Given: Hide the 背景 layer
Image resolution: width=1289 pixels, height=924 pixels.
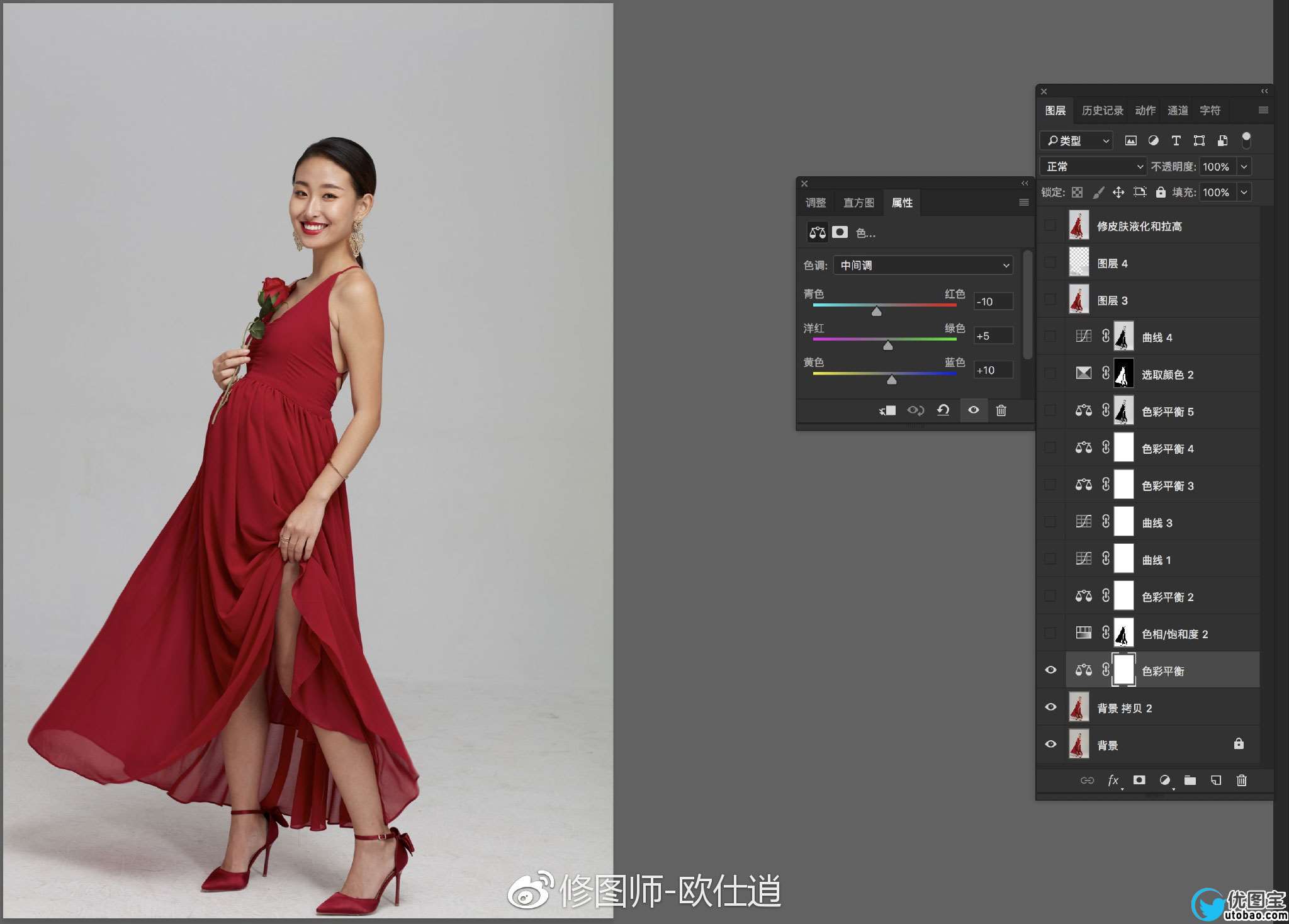Looking at the screenshot, I should click(1050, 745).
